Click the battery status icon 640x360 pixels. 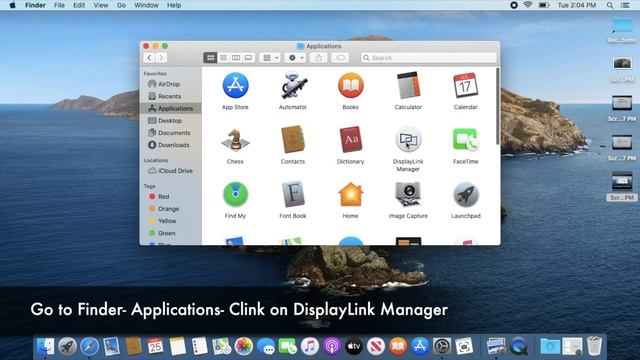pyautogui.click(x=544, y=5)
